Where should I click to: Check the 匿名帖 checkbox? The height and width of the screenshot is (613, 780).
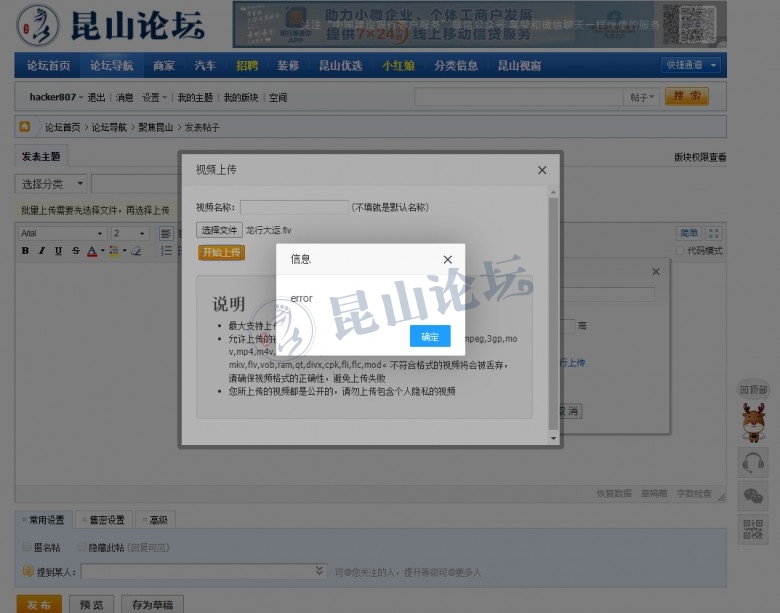tap(27, 548)
